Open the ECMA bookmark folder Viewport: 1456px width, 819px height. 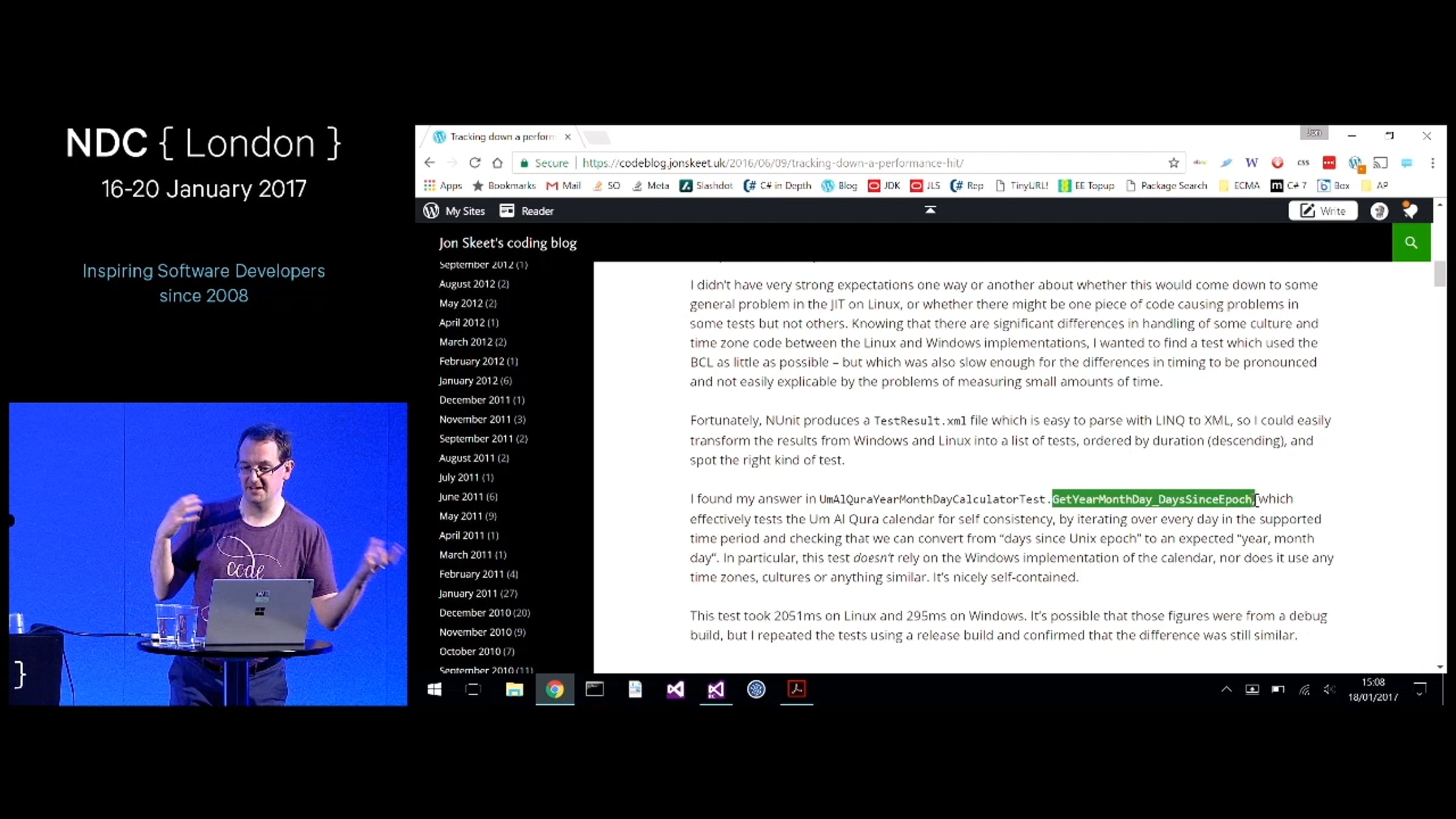(x=1239, y=186)
